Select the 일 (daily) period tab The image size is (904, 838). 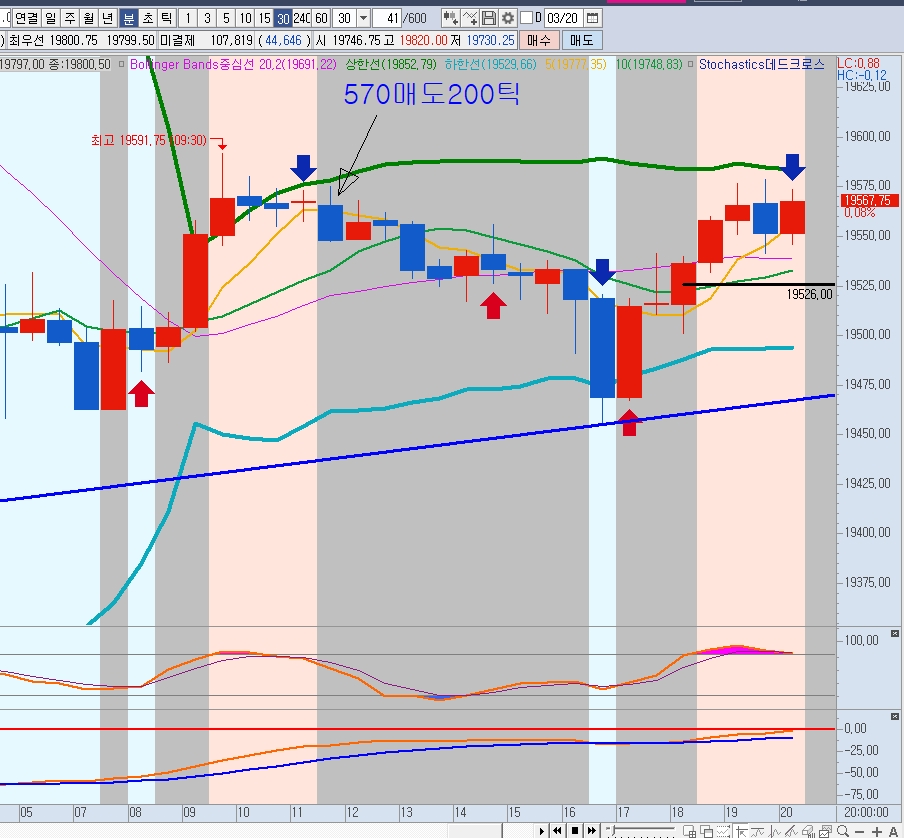[x=51, y=18]
